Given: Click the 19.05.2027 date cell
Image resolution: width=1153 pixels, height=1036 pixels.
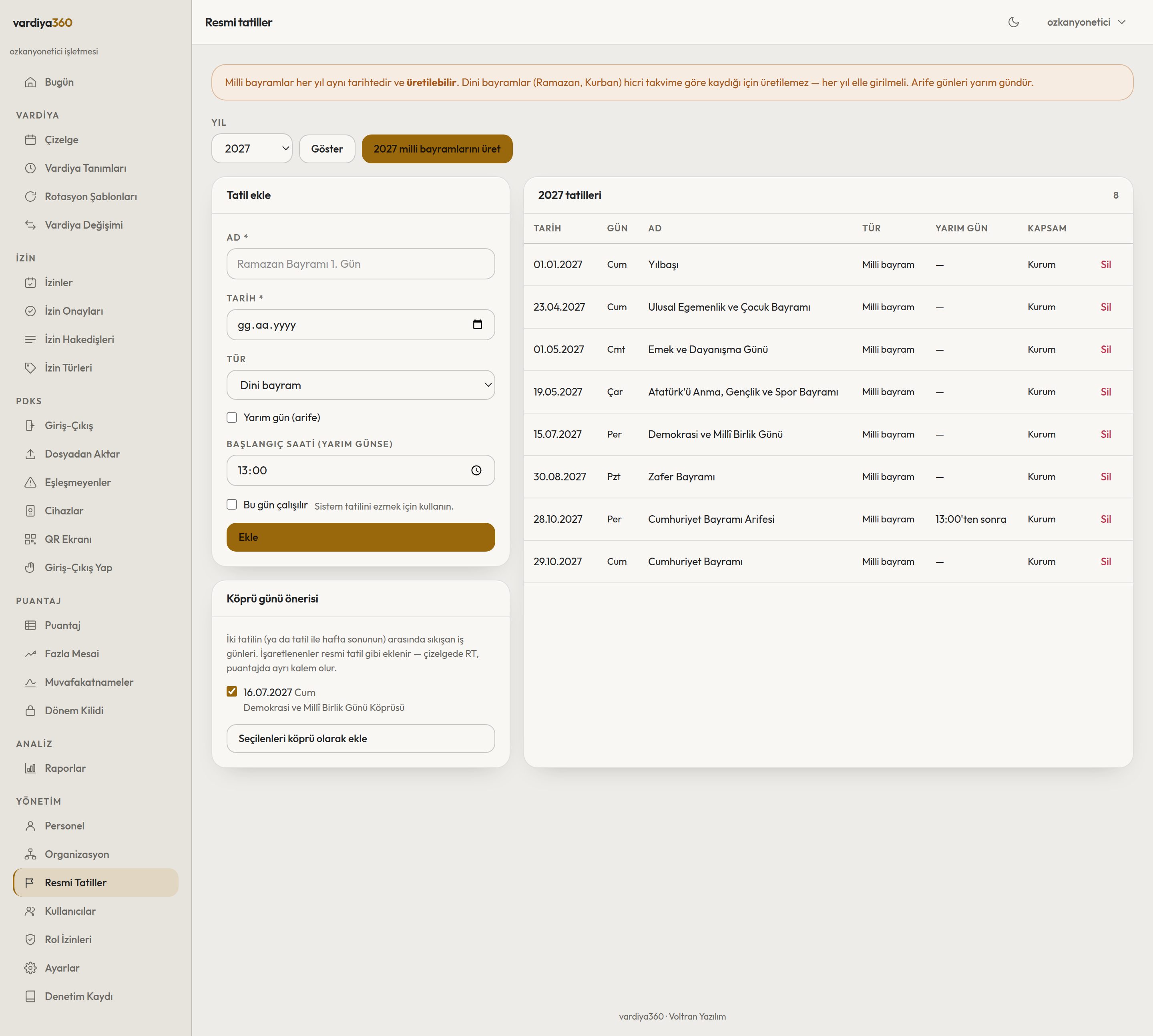Looking at the screenshot, I should pos(558,392).
